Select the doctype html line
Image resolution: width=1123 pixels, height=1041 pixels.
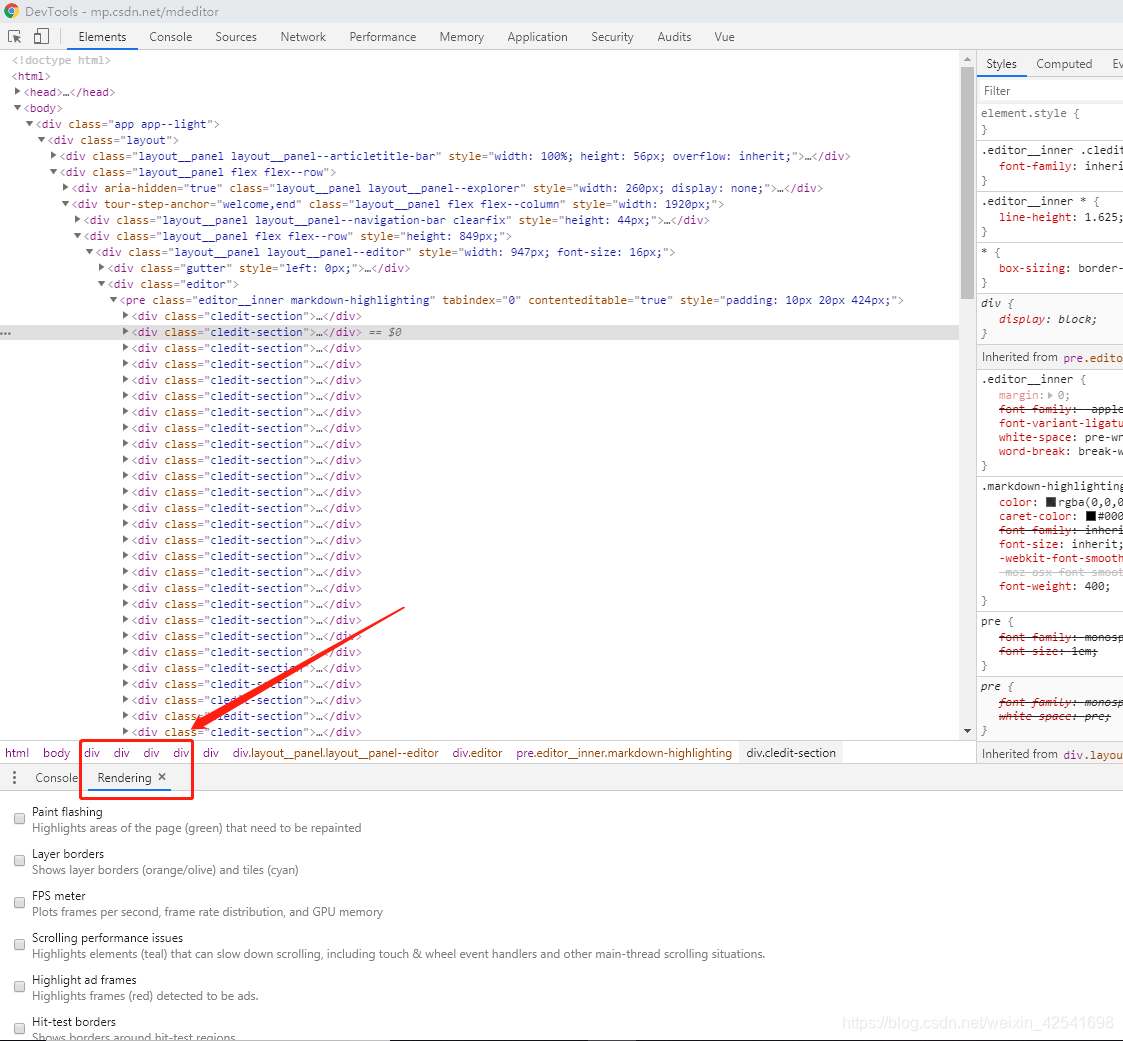tap(62, 60)
